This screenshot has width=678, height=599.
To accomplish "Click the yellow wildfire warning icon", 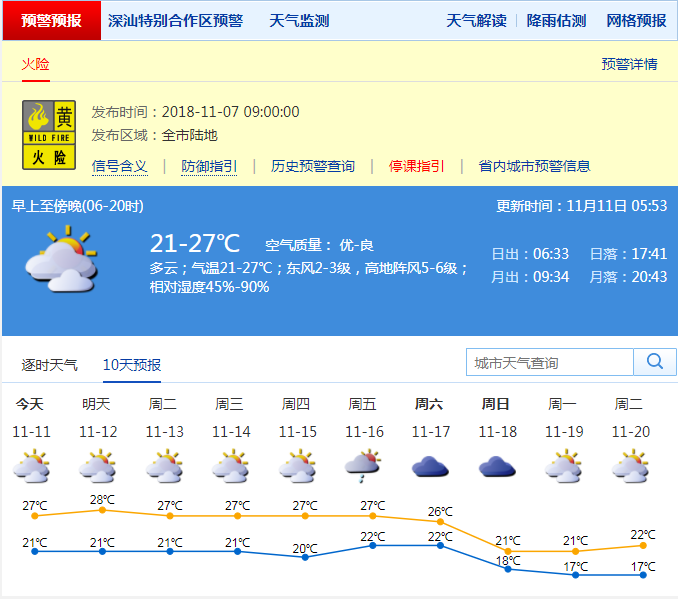I will 49,134.
